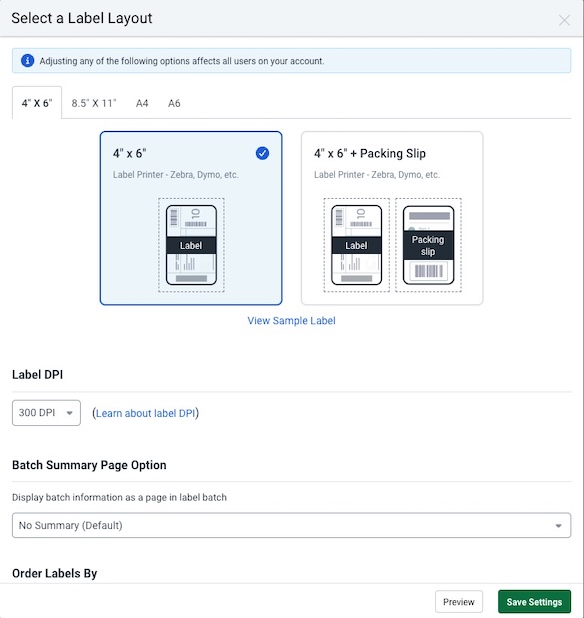Select the A6 tab
Image resolution: width=584 pixels, height=618 pixels.
click(174, 103)
